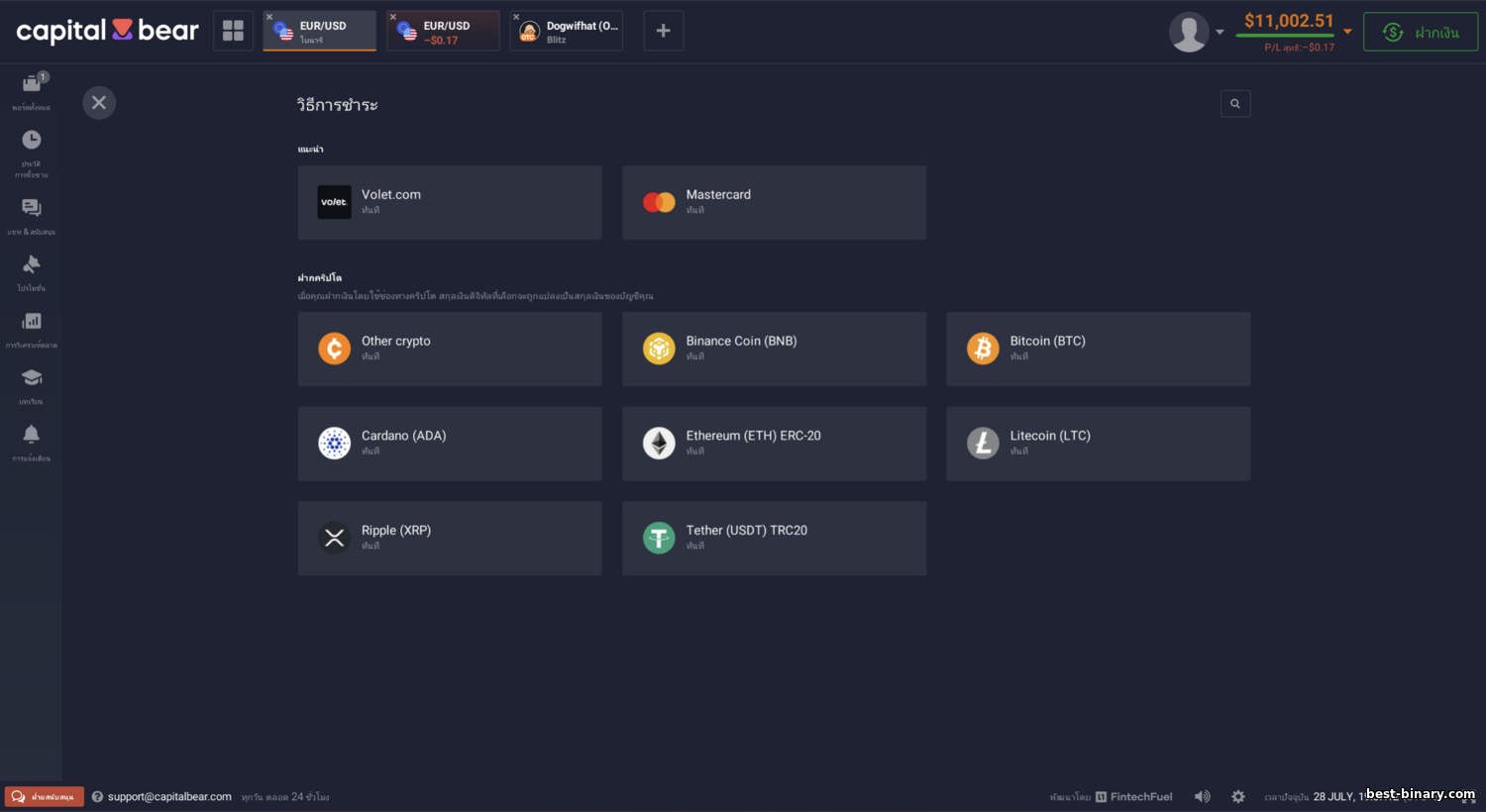Switch to the Dogwifhat Blitz tab
The height and width of the screenshot is (812, 1486).
tap(567, 31)
